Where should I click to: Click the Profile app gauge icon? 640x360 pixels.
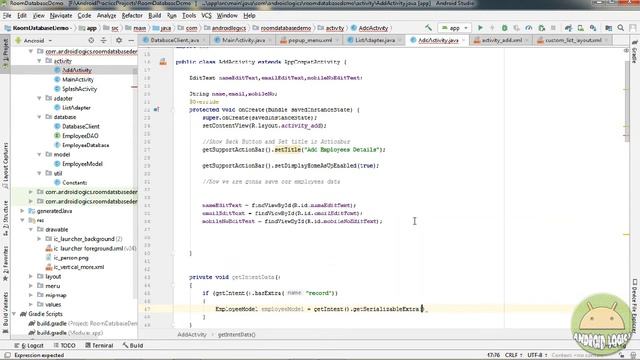point(529,28)
